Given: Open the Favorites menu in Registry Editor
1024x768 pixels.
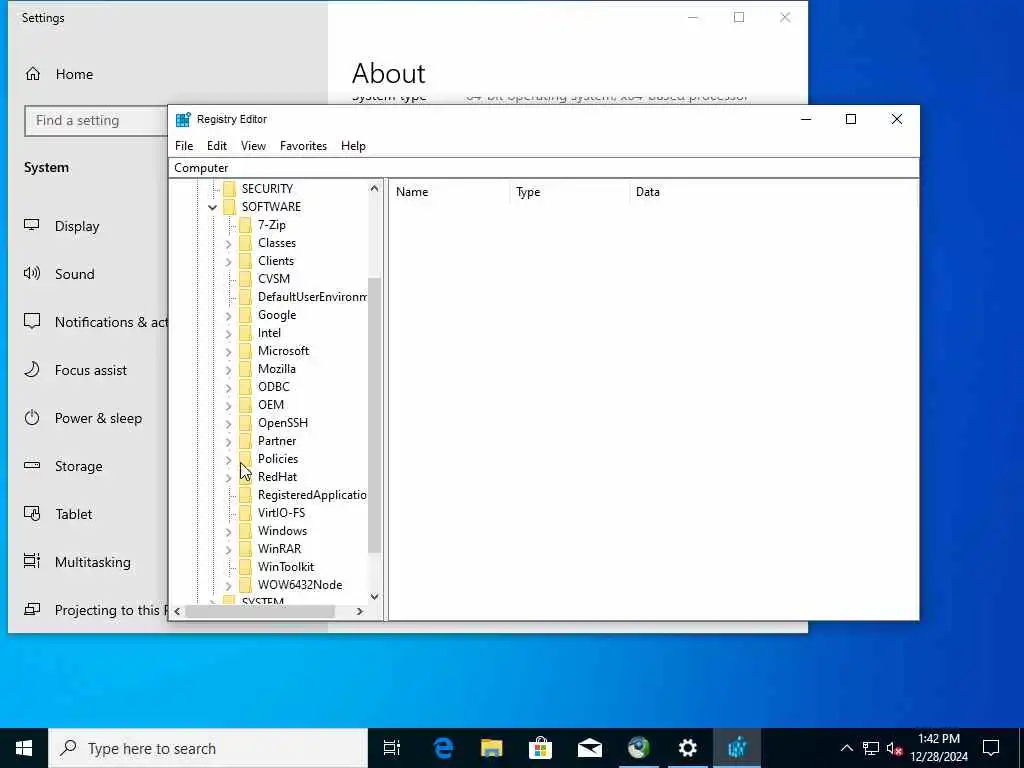Looking at the screenshot, I should pos(303,146).
